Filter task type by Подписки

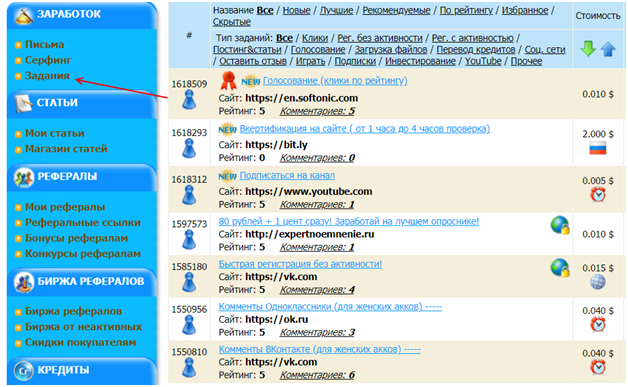point(355,61)
